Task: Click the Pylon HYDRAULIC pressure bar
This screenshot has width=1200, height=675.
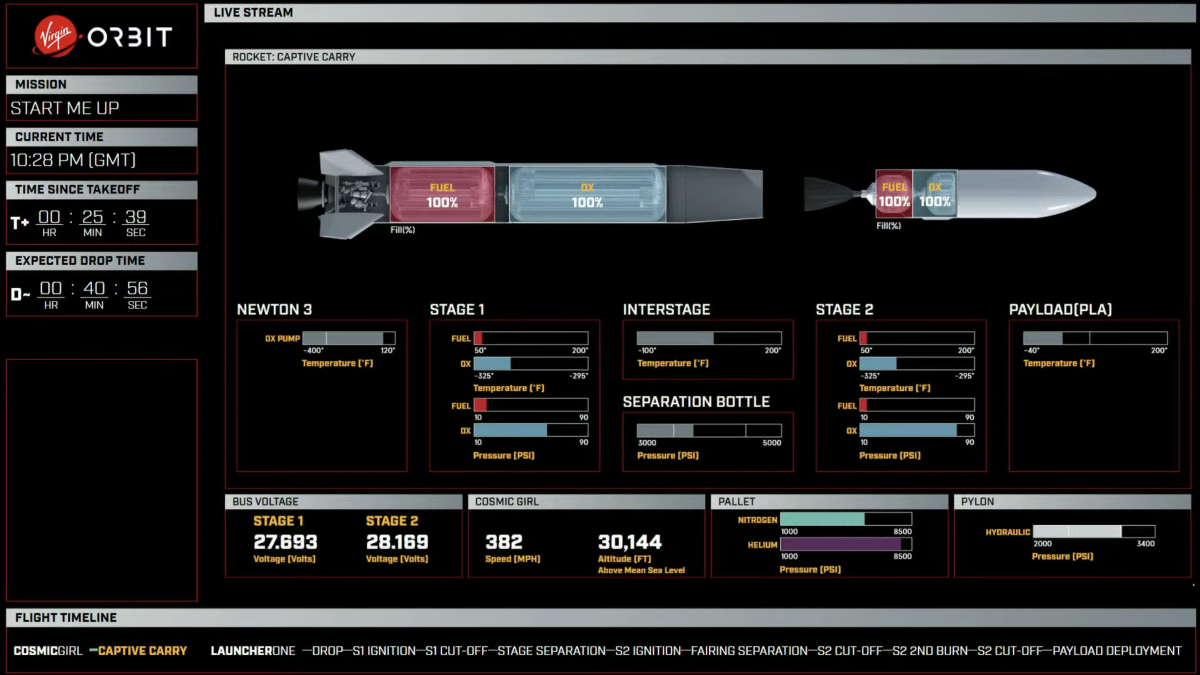Action: point(1094,532)
